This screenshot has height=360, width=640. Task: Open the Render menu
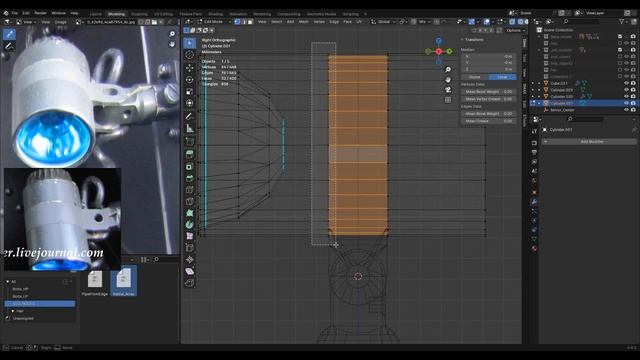[x=40, y=13]
